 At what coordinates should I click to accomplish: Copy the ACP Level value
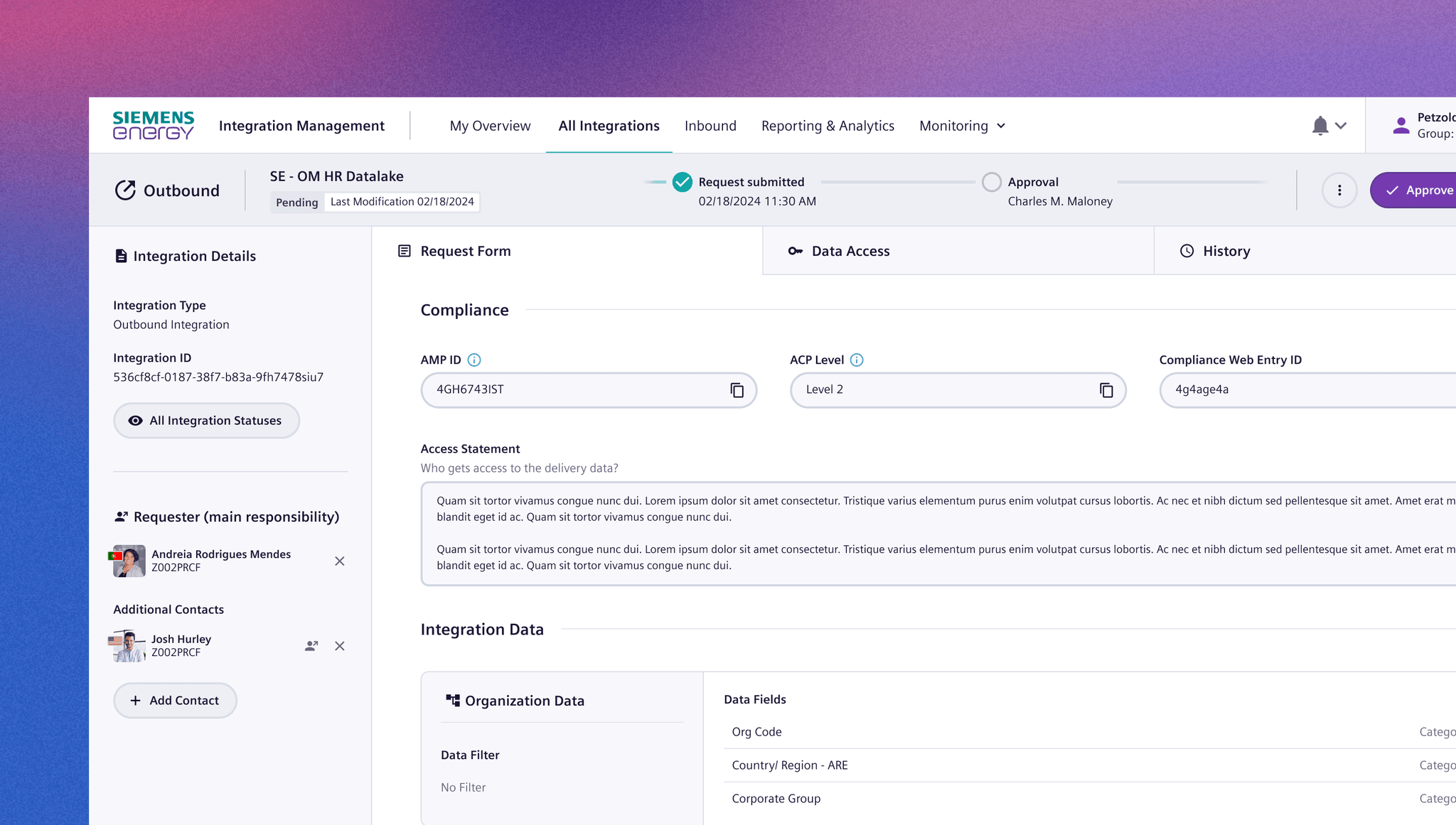pyautogui.click(x=1106, y=390)
